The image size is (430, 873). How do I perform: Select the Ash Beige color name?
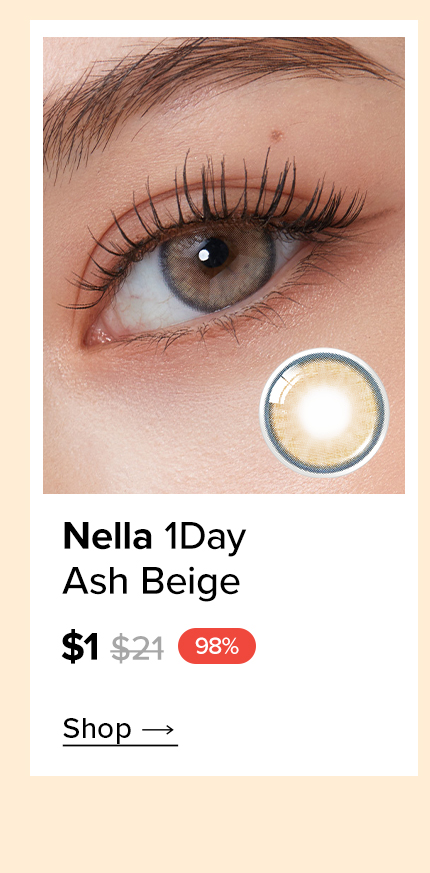point(151,583)
